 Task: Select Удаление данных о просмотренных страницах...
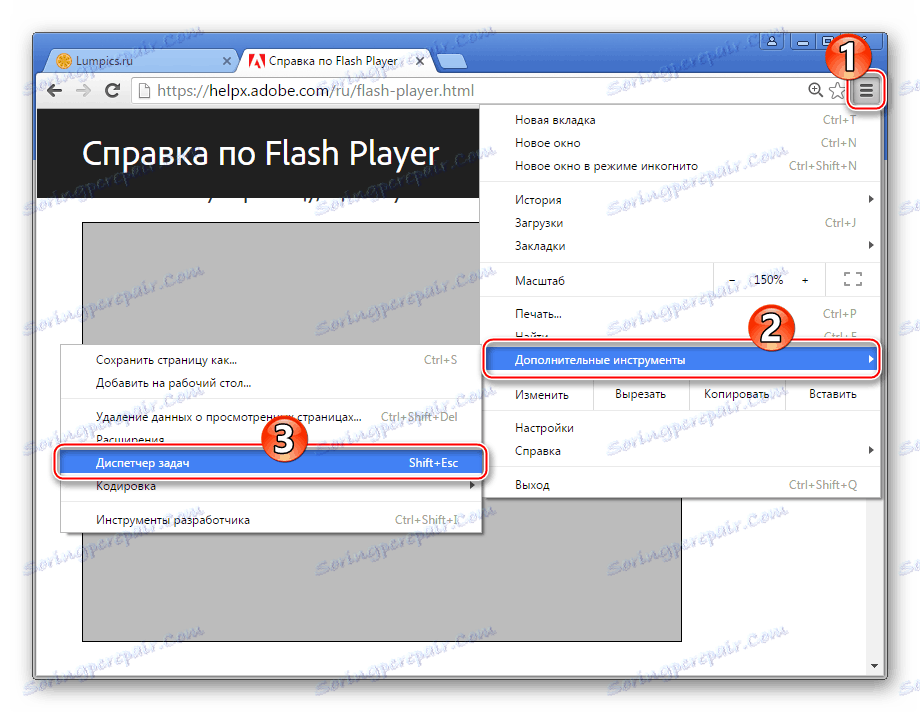271,417
